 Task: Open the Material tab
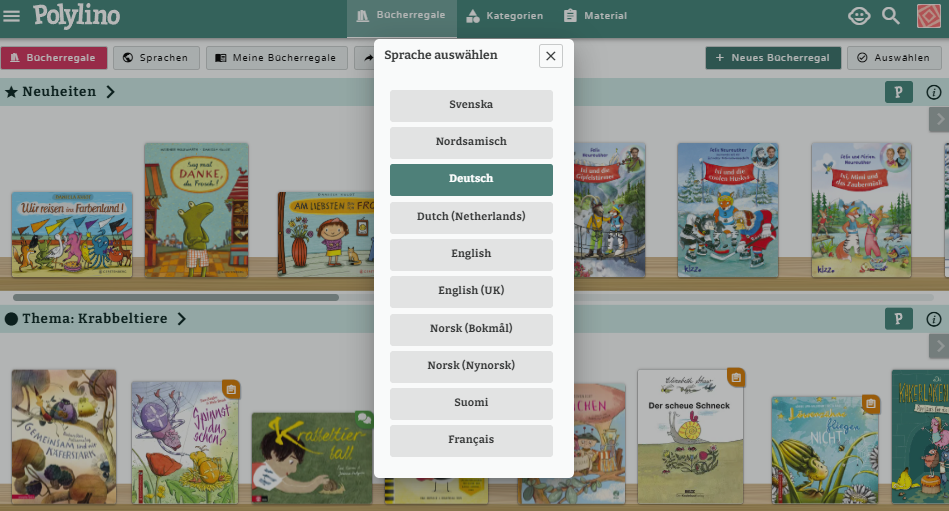coord(595,16)
